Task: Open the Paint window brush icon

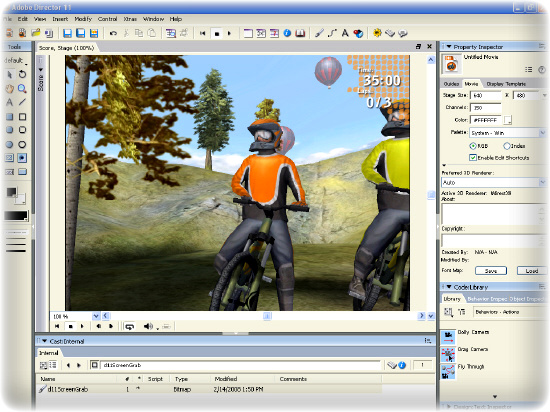Action: pos(319,33)
